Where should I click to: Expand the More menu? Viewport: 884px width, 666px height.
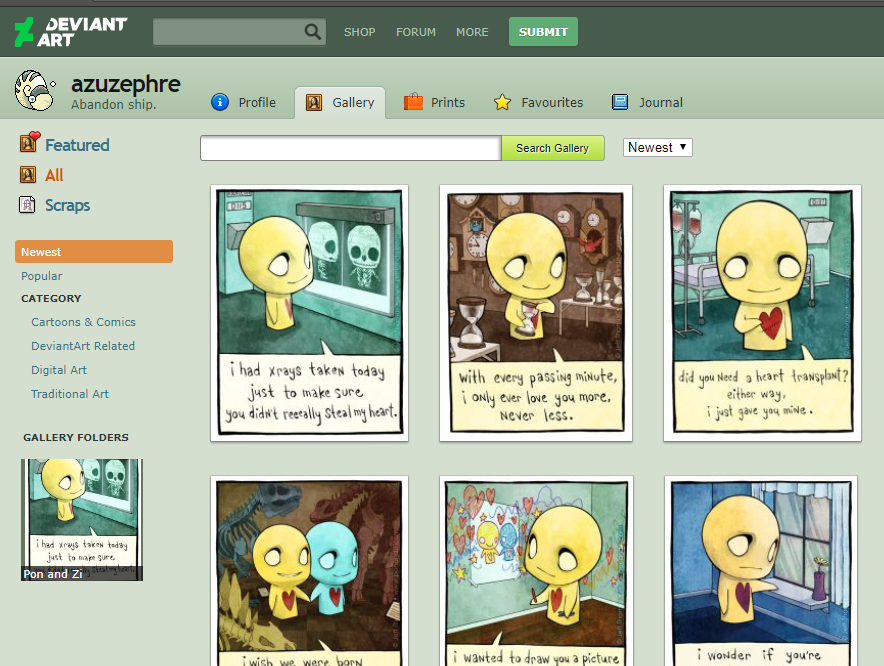[x=472, y=32]
